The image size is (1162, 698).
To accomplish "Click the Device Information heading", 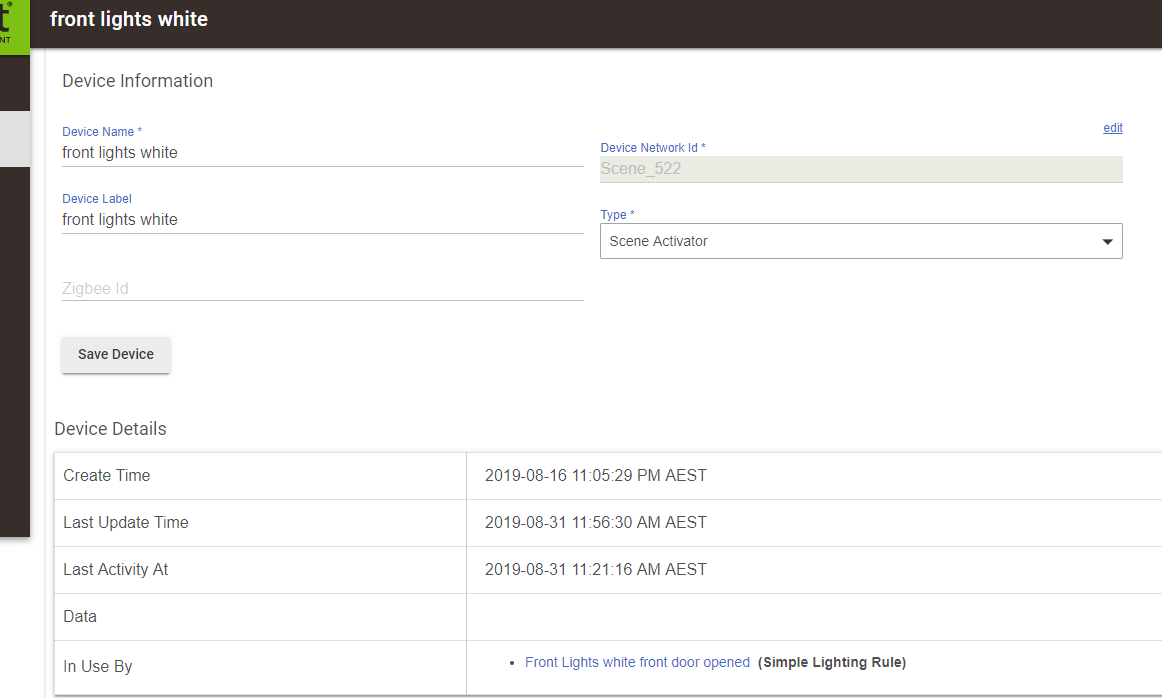I will tap(137, 81).
